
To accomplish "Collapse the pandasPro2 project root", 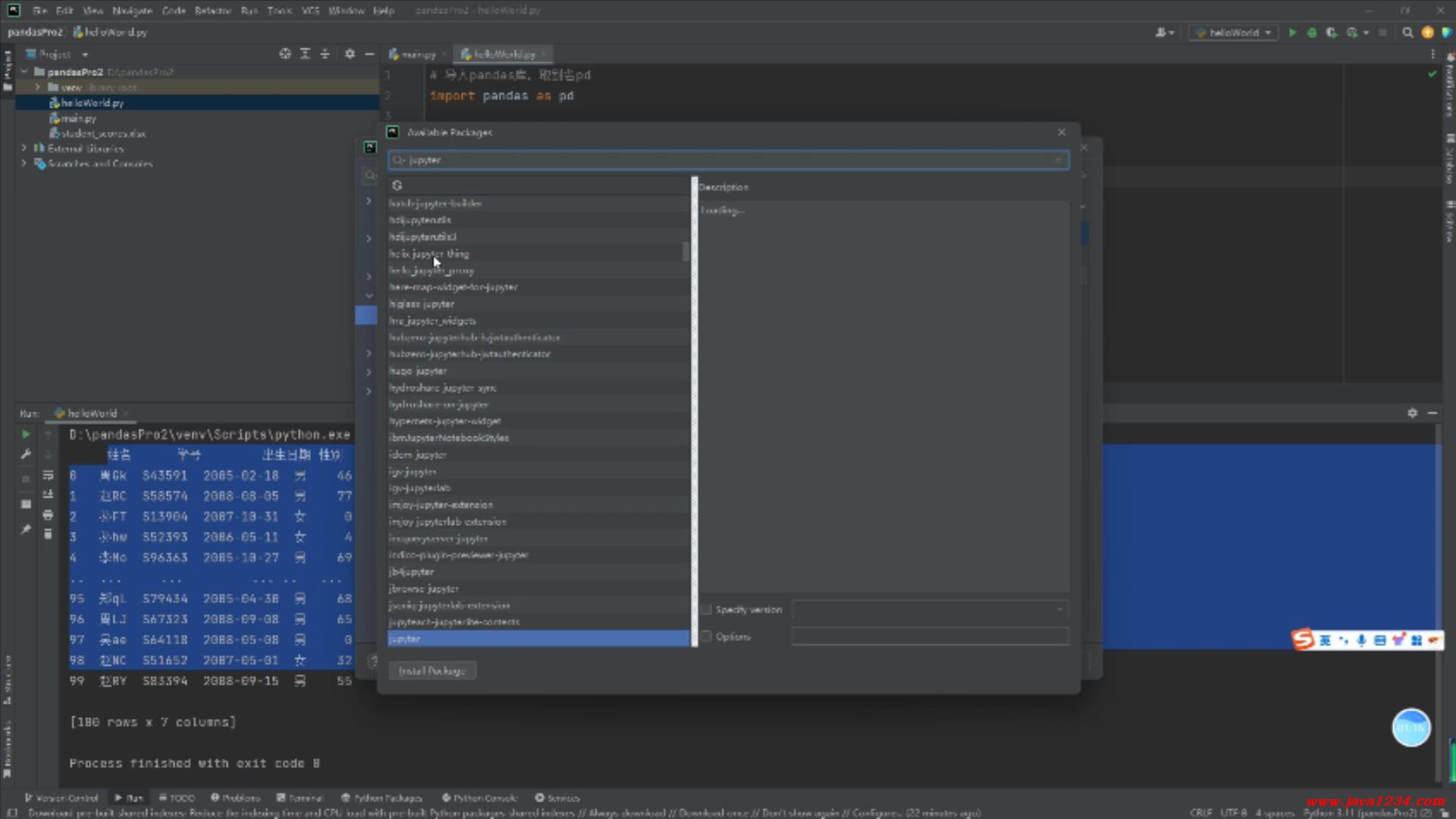I will (24, 72).
